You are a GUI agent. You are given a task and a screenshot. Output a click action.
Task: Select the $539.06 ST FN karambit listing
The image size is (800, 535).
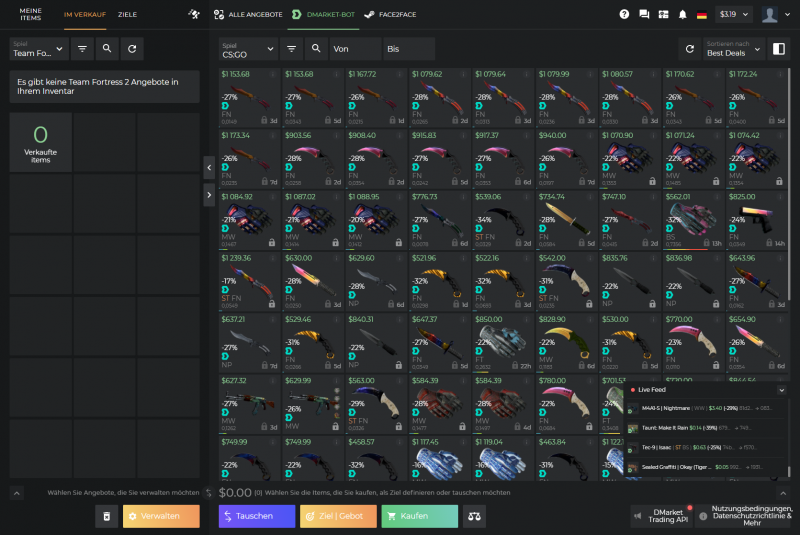click(503, 220)
